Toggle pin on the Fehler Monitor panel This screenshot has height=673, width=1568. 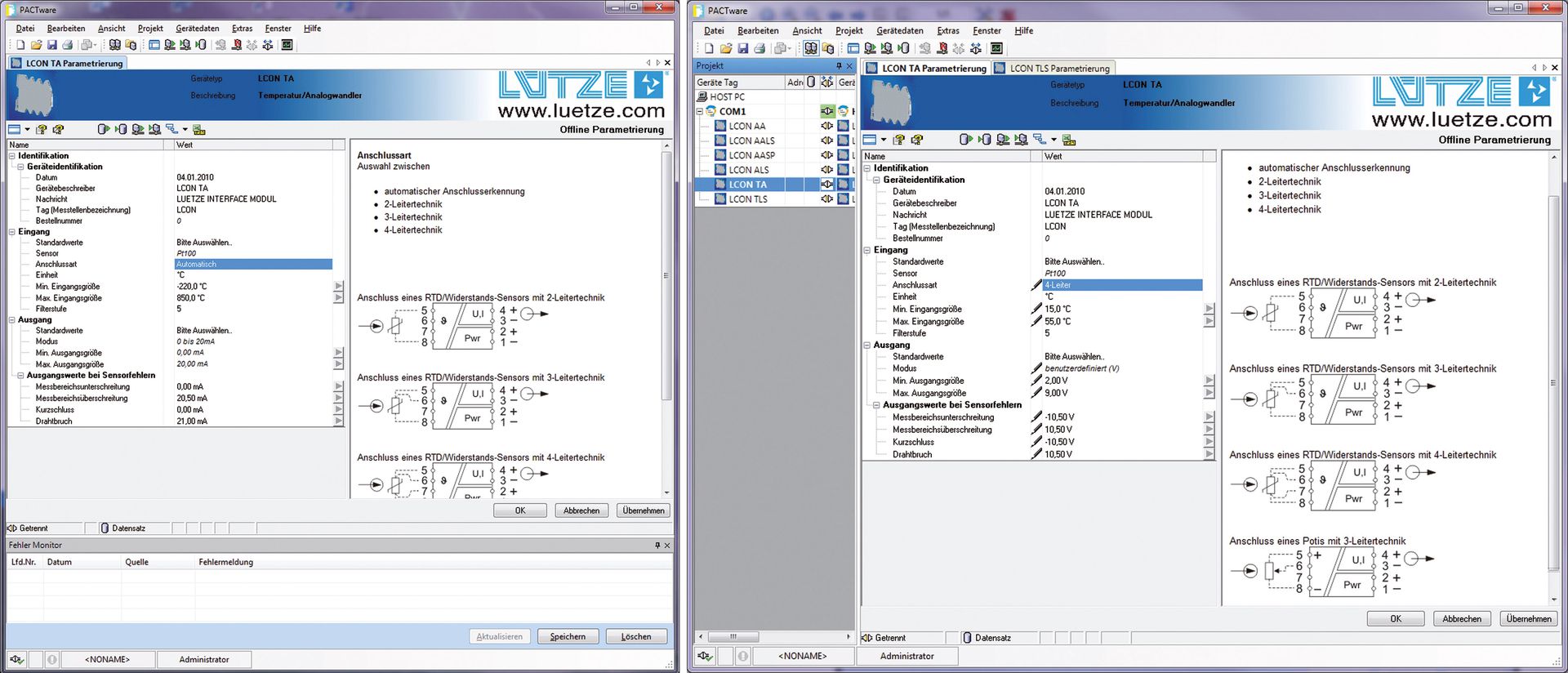[657, 545]
